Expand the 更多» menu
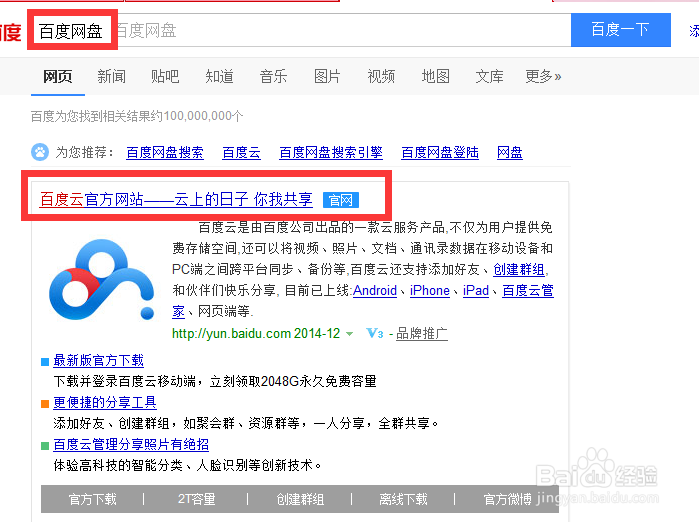The image size is (699, 522). click(x=543, y=77)
